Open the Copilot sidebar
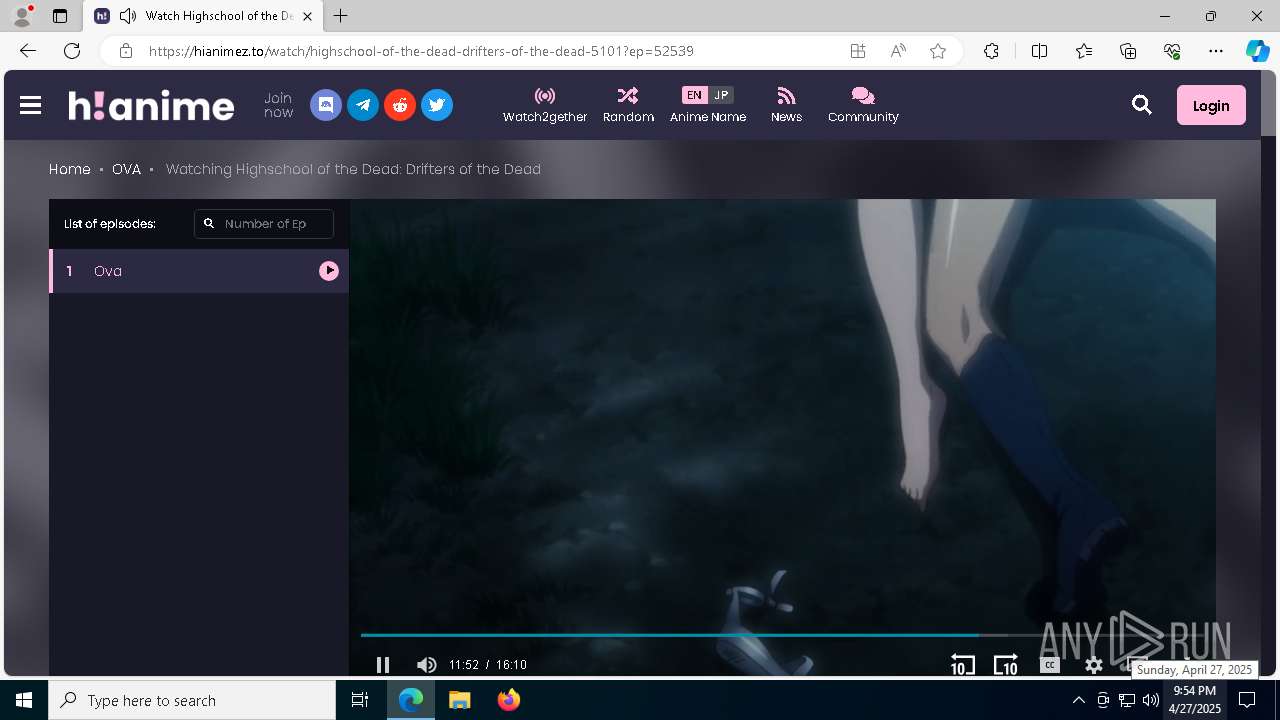This screenshot has width=1280, height=720. click(x=1258, y=51)
